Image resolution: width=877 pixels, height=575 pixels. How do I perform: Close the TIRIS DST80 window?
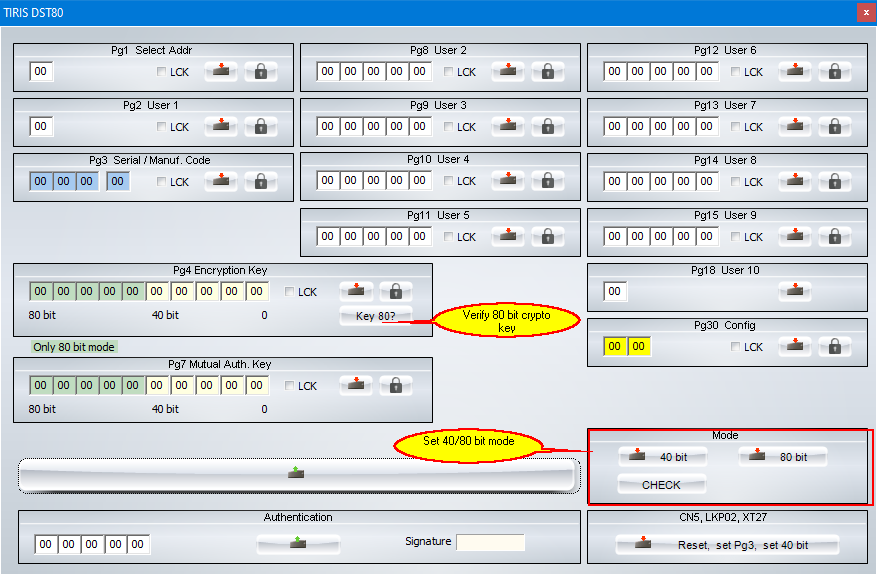coord(866,12)
